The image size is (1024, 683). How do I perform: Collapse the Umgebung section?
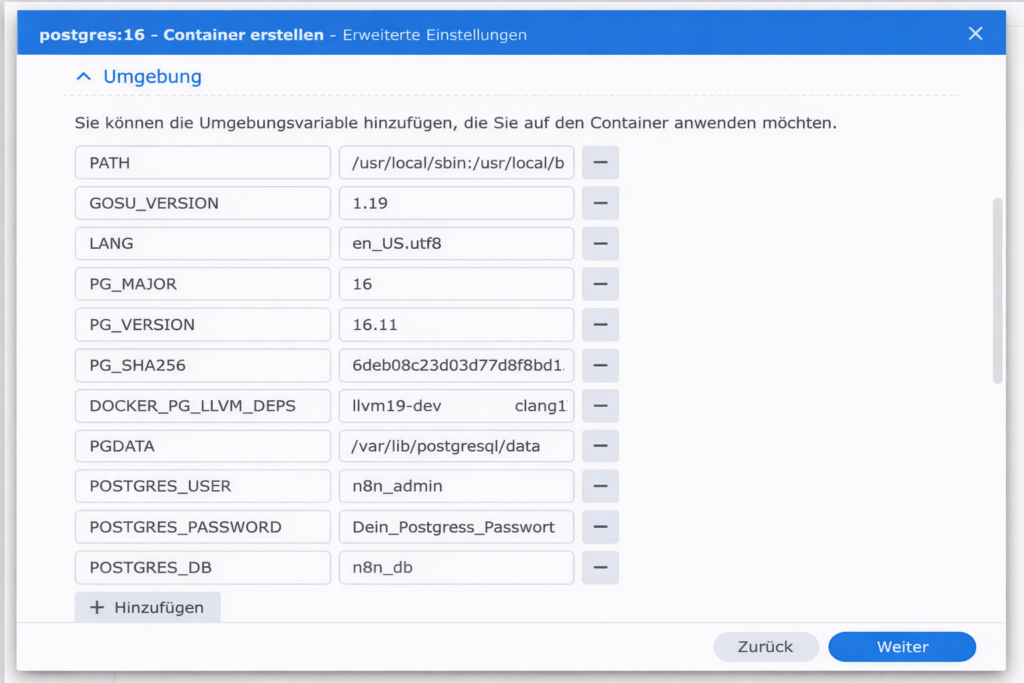(139, 76)
